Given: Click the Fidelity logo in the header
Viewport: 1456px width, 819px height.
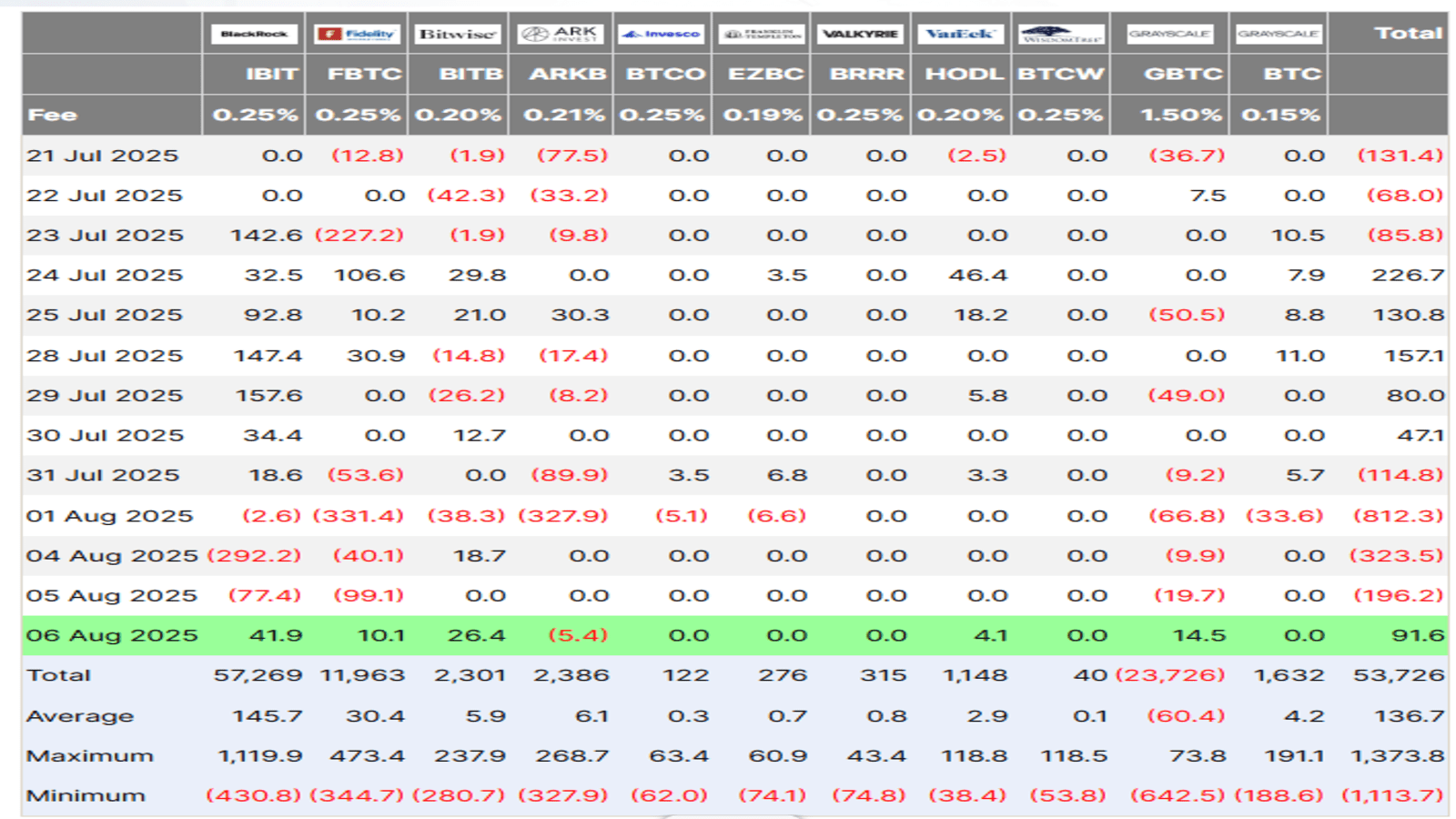Looking at the screenshot, I should pos(357,35).
